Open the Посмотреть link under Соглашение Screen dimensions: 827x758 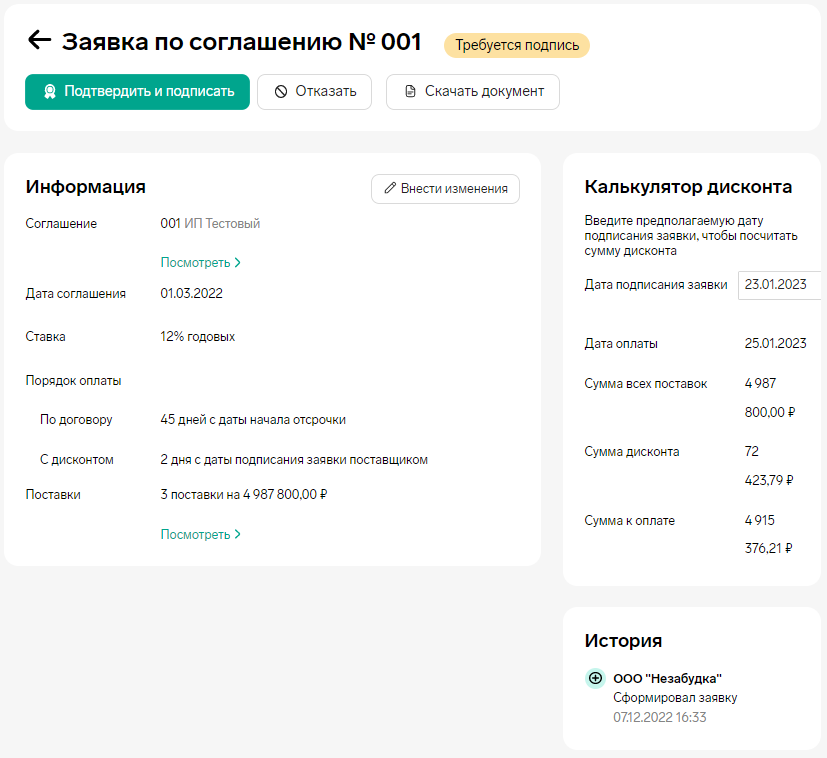click(195, 263)
